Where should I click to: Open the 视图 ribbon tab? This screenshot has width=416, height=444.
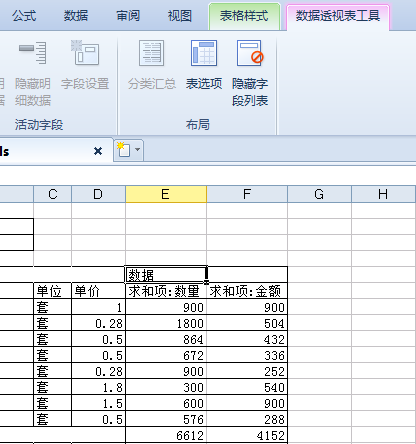point(180,16)
